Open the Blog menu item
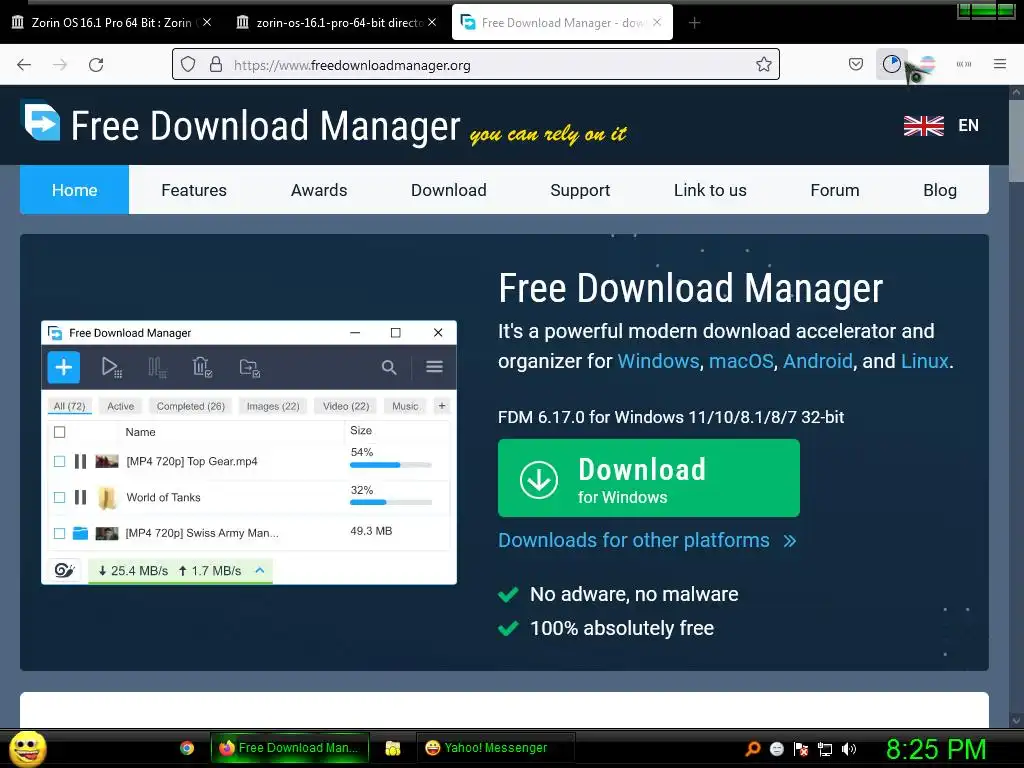This screenshot has height=768, width=1024. pos(940,190)
